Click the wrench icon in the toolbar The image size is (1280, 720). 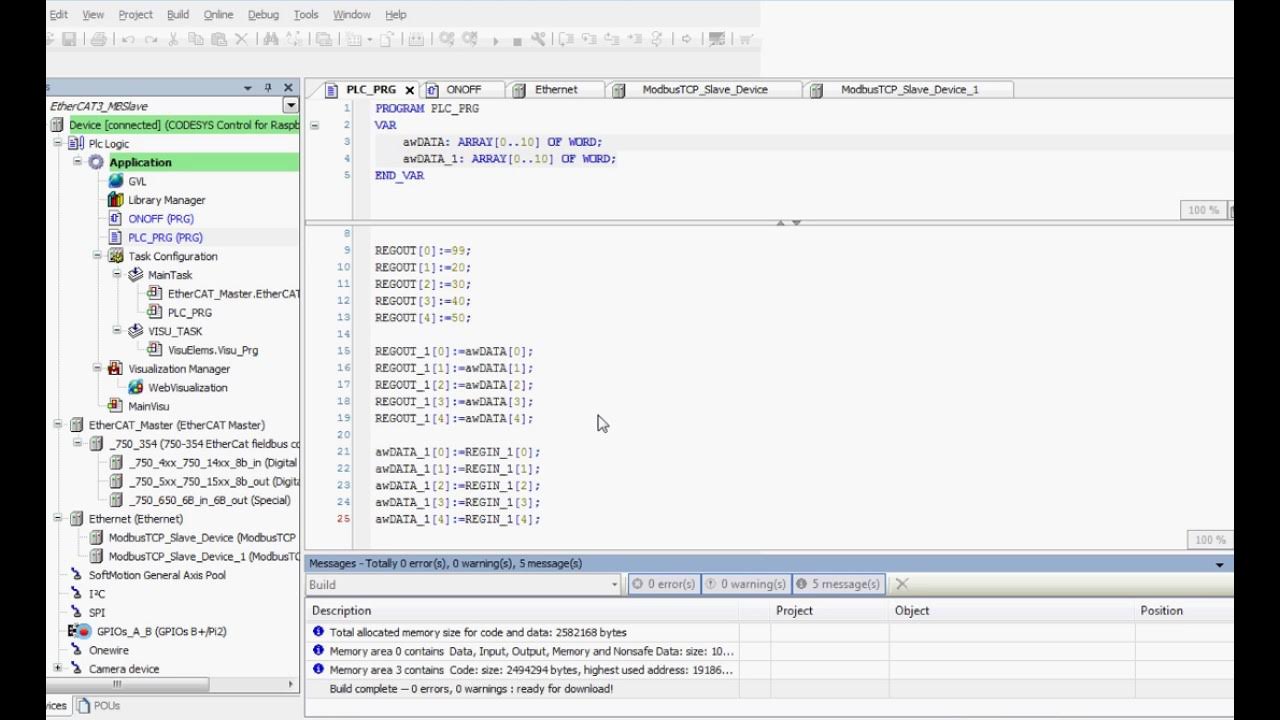pyautogui.click(x=538, y=39)
